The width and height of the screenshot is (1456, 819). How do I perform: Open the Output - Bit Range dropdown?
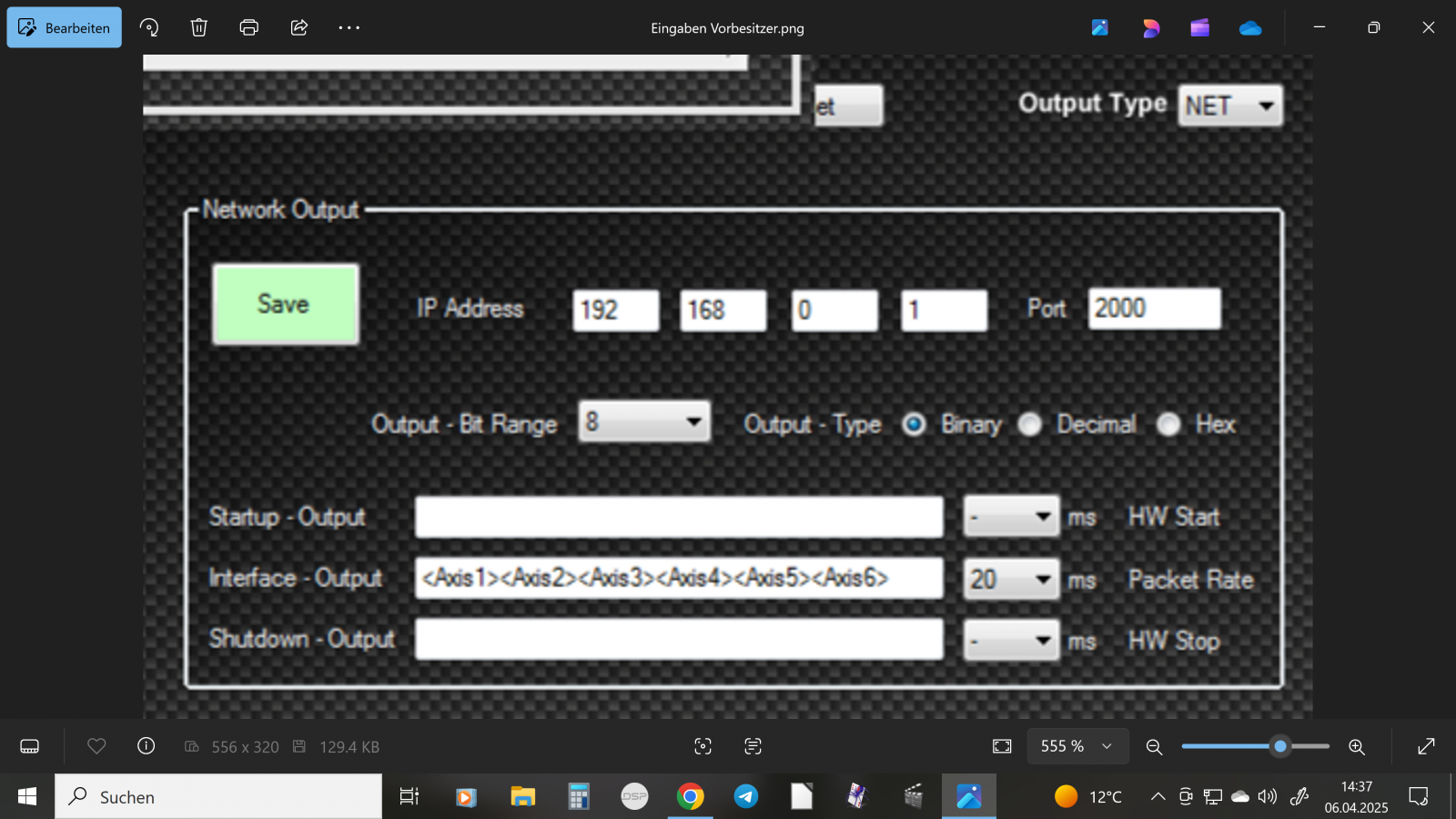tap(644, 422)
